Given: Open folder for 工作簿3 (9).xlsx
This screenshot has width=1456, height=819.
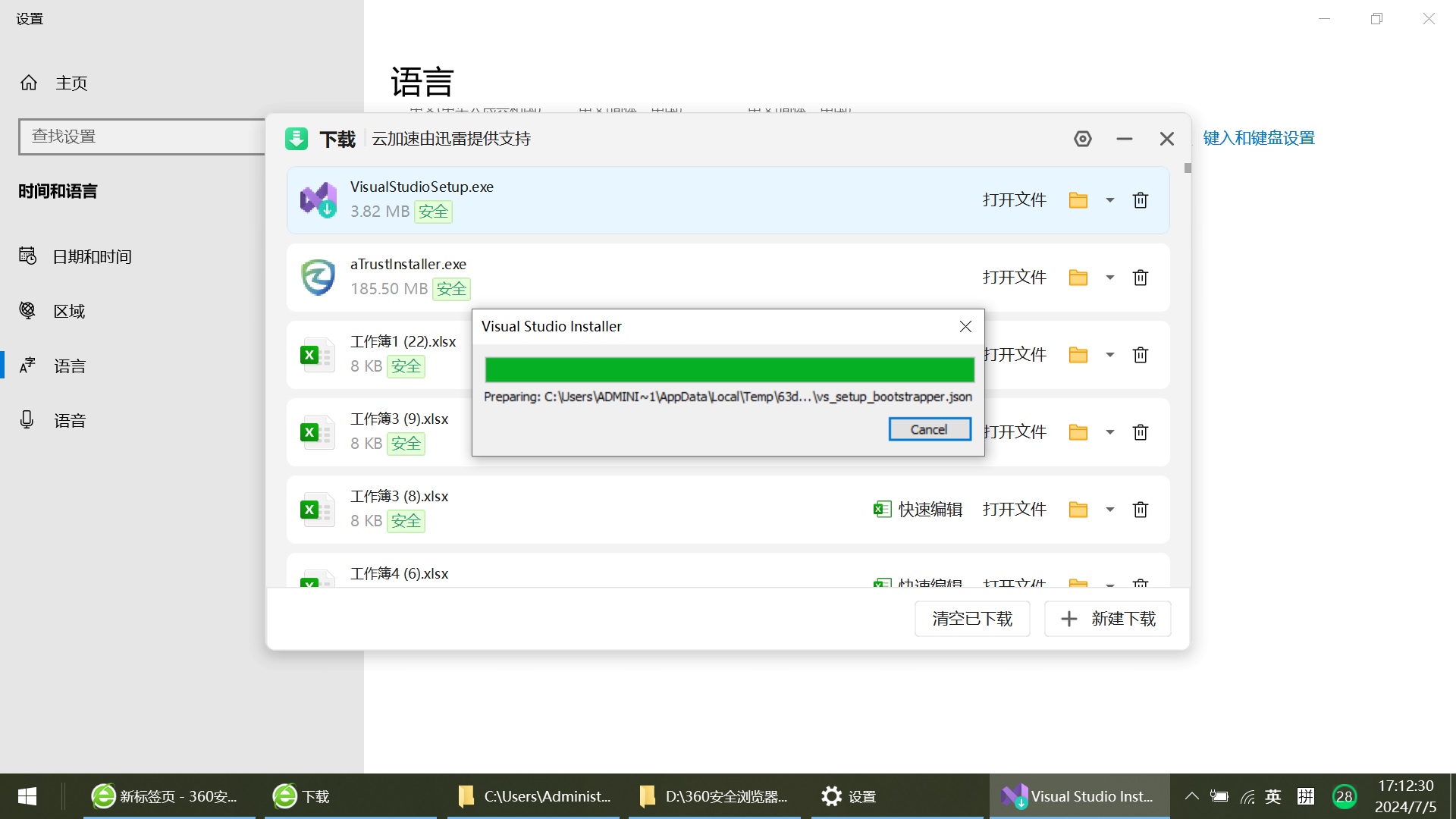Looking at the screenshot, I should pyautogui.click(x=1078, y=432).
